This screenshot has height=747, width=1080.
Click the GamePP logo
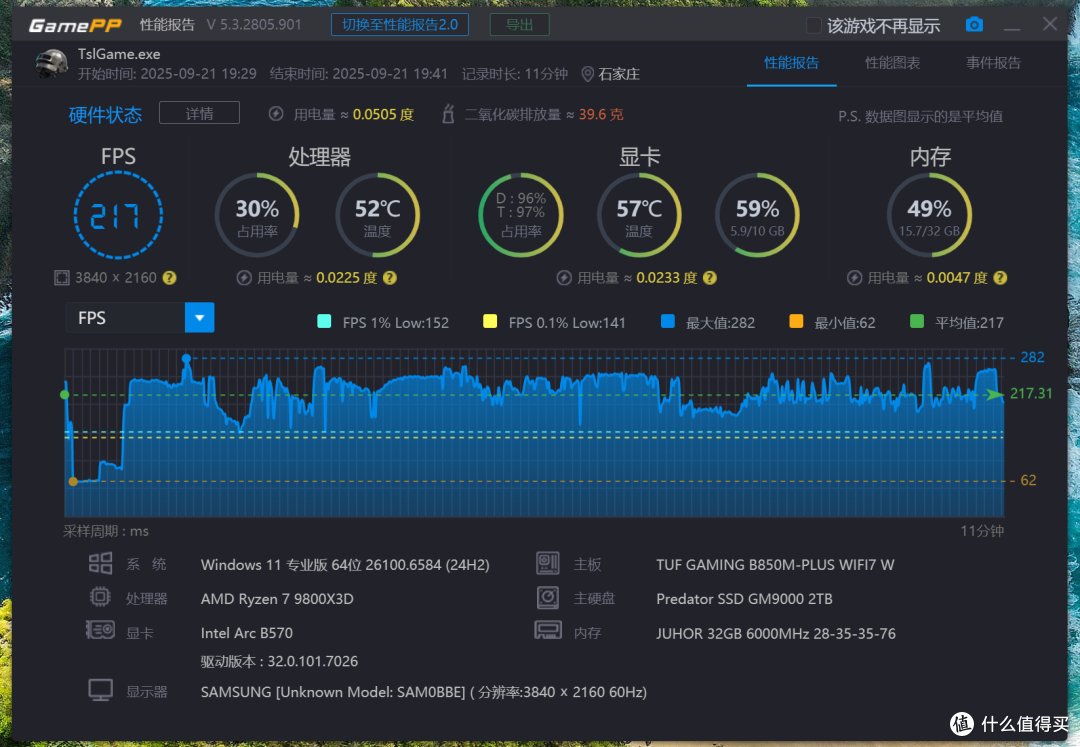pos(74,25)
